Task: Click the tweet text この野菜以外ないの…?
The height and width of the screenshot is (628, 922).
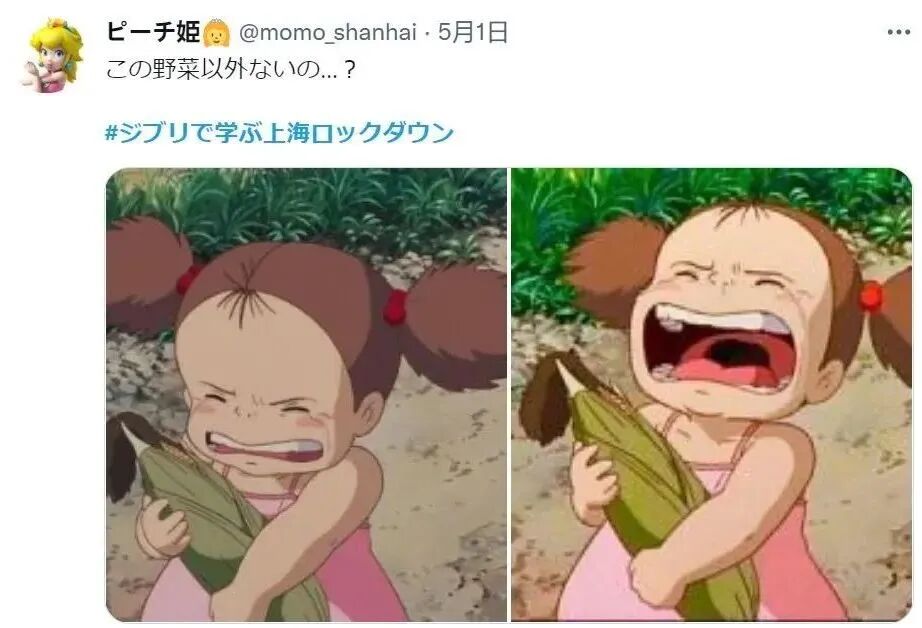Action: tap(230, 70)
